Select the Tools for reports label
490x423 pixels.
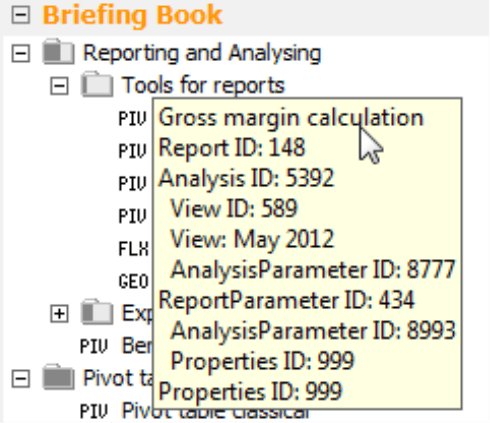[203, 85]
